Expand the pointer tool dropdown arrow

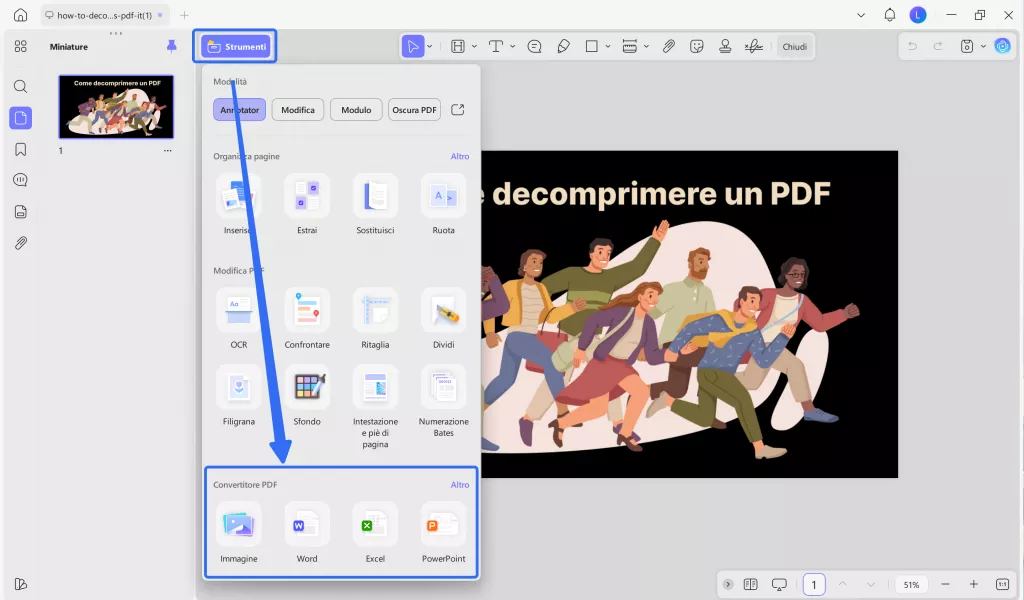coord(430,46)
